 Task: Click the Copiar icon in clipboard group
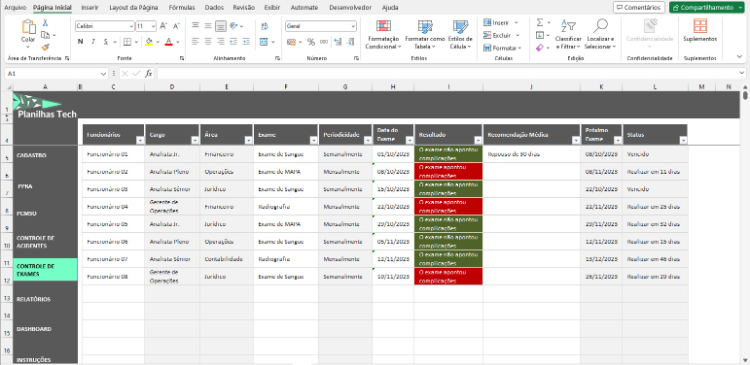[45, 35]
